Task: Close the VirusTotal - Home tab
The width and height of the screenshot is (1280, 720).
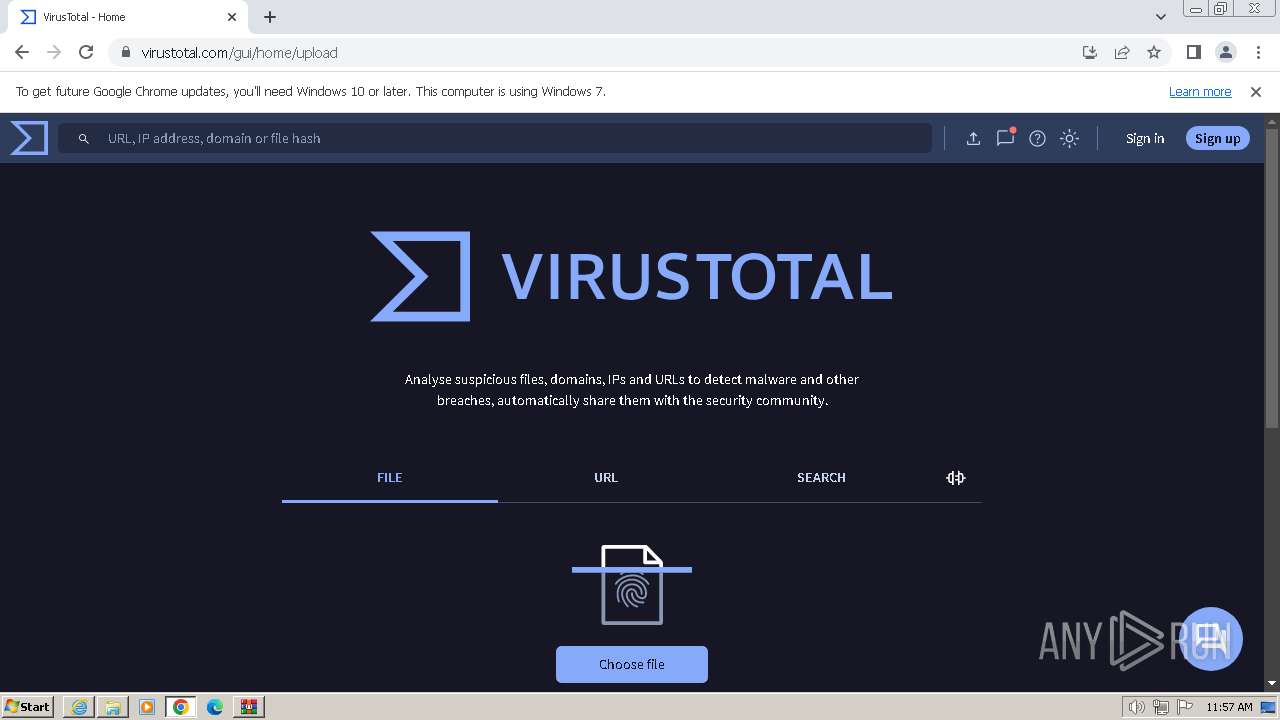Action: (232, 17)
